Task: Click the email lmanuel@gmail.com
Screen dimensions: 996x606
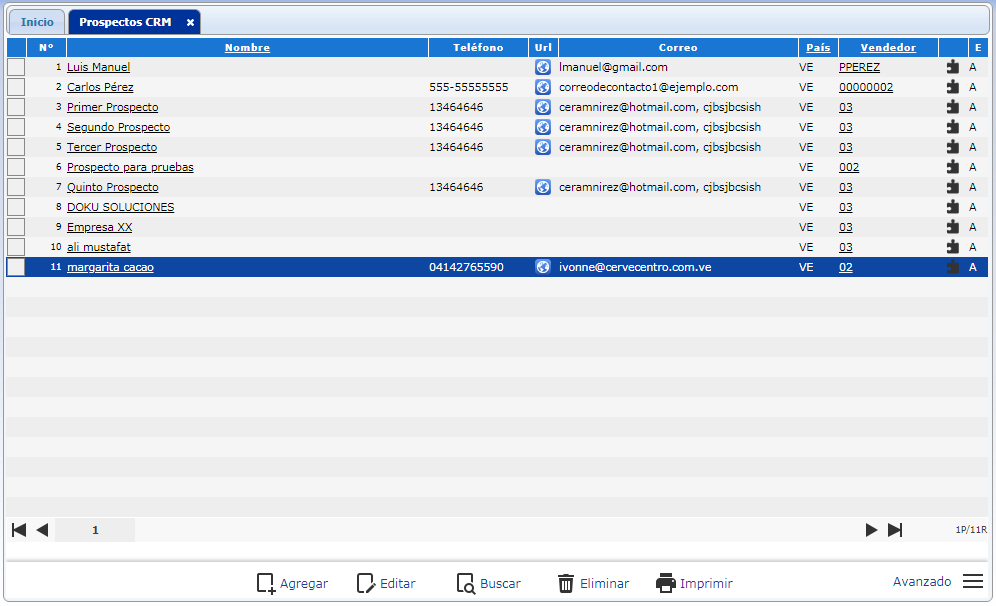Action: (x=613, y=67)
